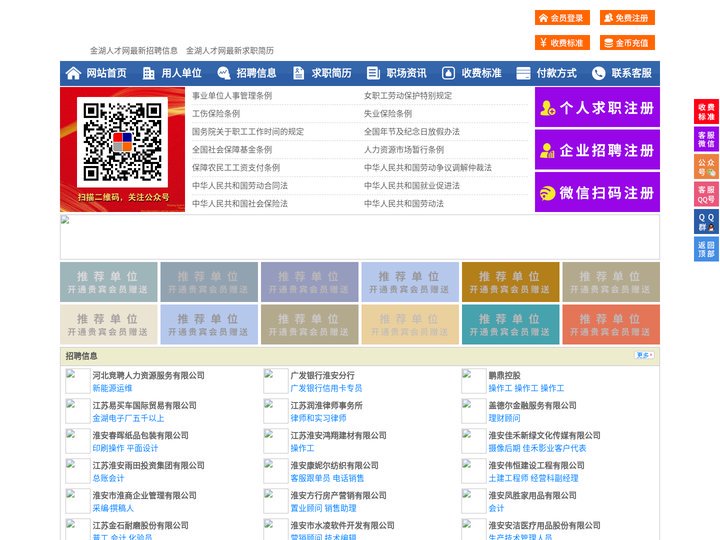
Task: Click the person icon in 个人求职注册 banner
Action: click(x=547, y=108)
